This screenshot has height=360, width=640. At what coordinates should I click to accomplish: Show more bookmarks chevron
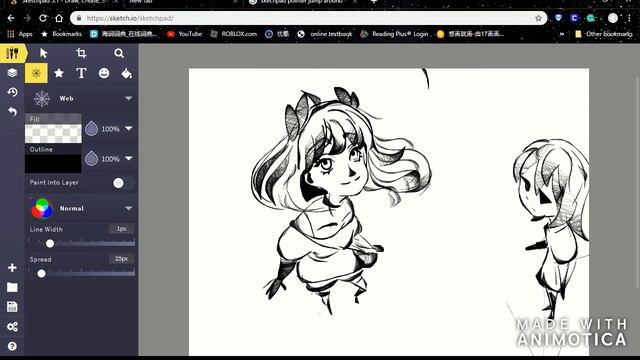coord(562,34)
